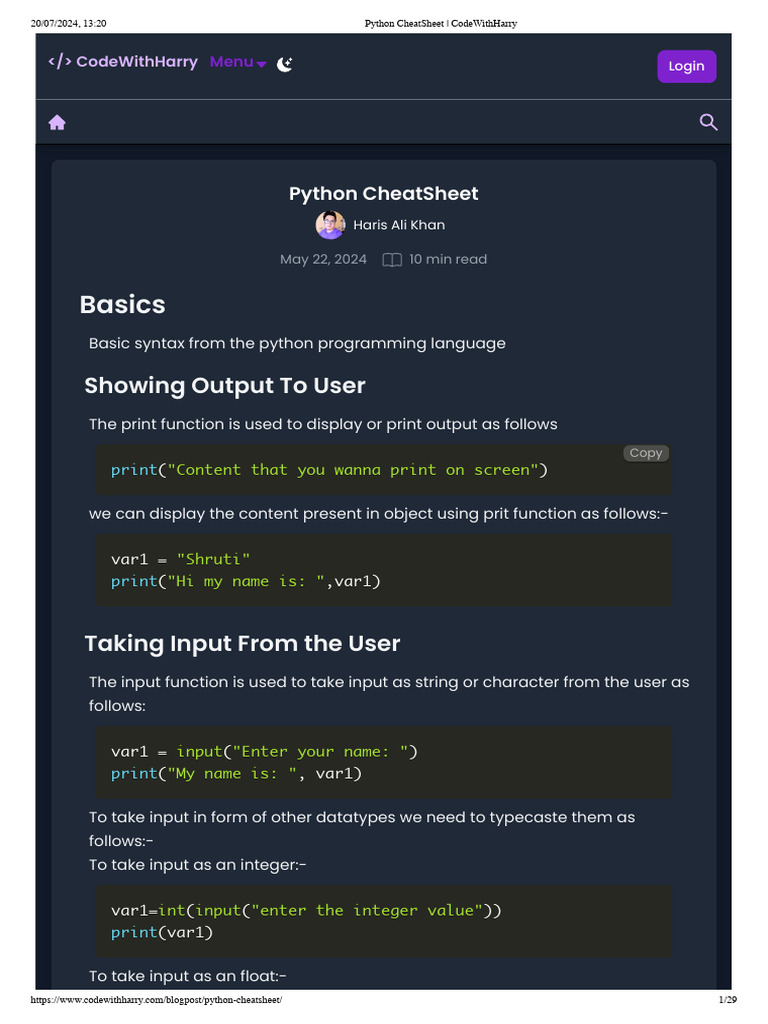768x1024 pixels.
Task: Click the CodeWithHarry brand name text
Action: click(x=138, y=62)
